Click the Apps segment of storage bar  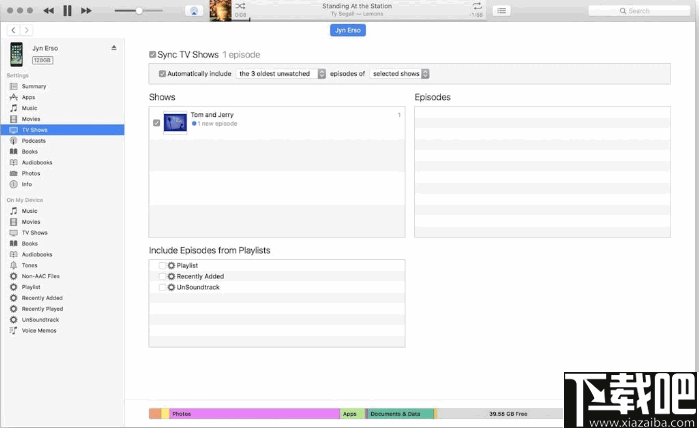pyautogui.click(x=352, y=414)
